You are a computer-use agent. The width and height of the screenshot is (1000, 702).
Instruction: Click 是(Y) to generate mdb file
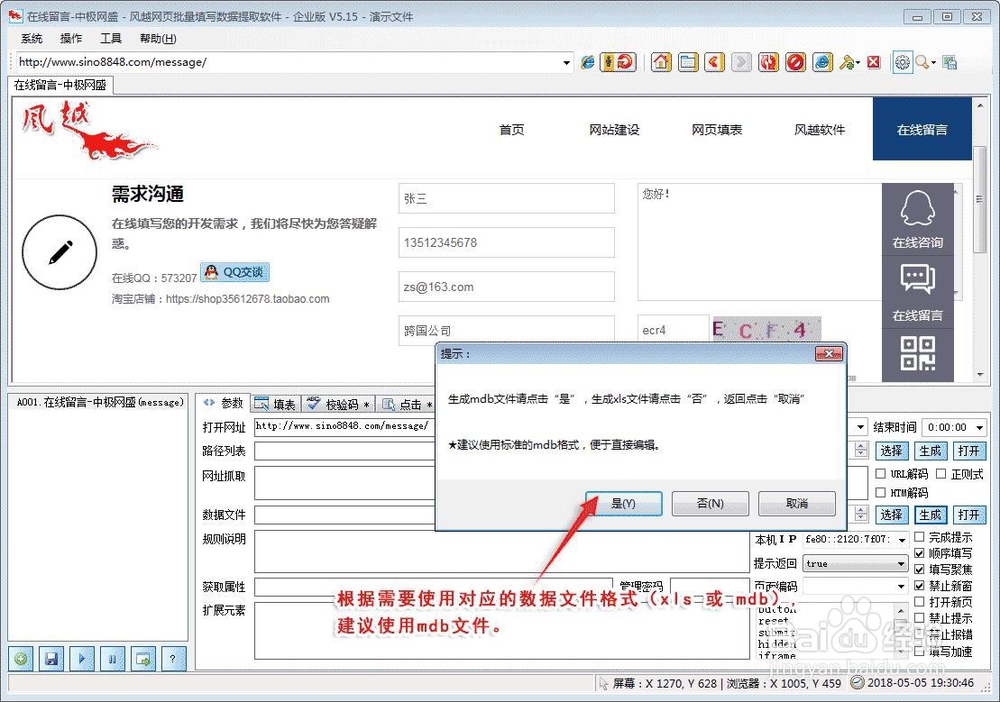623,503
